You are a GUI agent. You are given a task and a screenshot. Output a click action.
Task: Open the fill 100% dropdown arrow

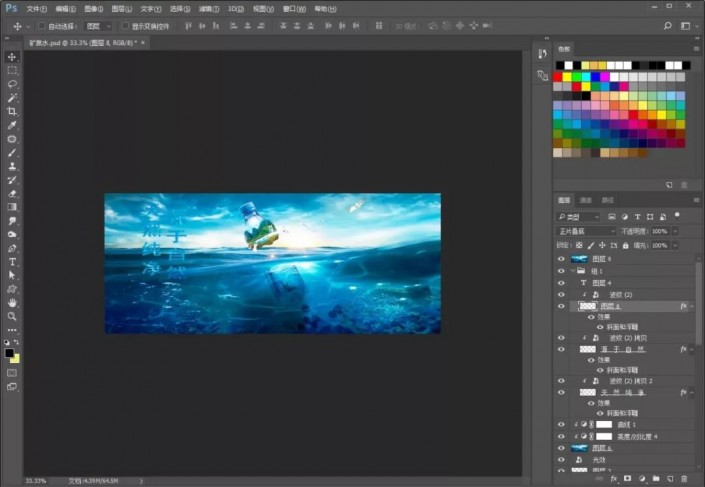coord(675,246)
